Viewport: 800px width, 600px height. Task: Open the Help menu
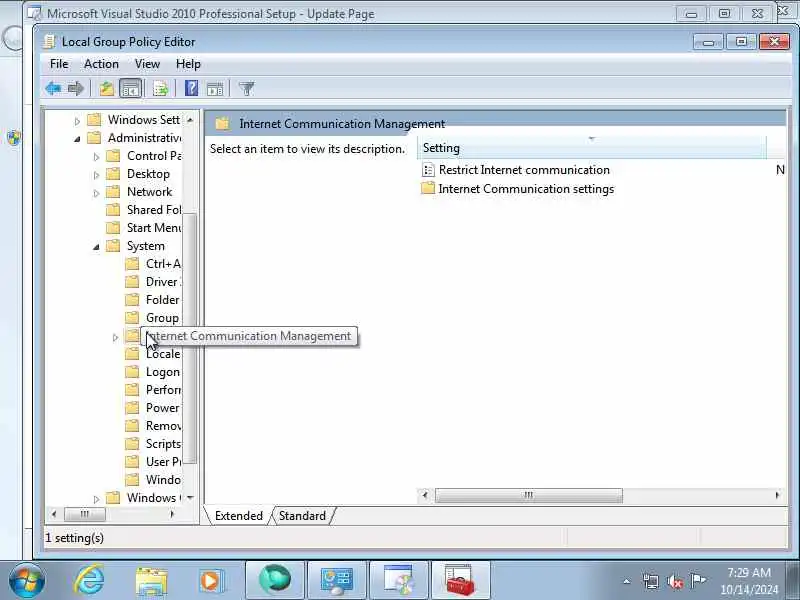(188, 64)
